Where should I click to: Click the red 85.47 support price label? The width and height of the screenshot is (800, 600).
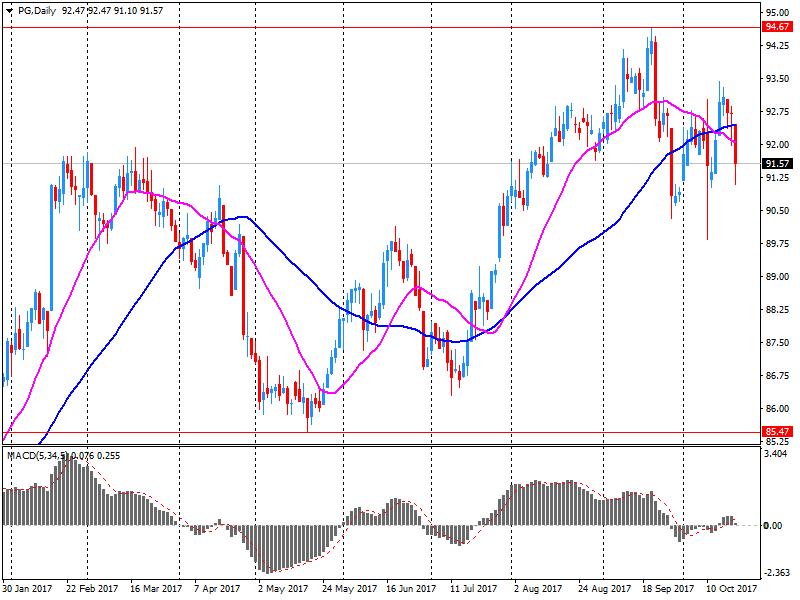pyautogui.click(x=777, y=432)
